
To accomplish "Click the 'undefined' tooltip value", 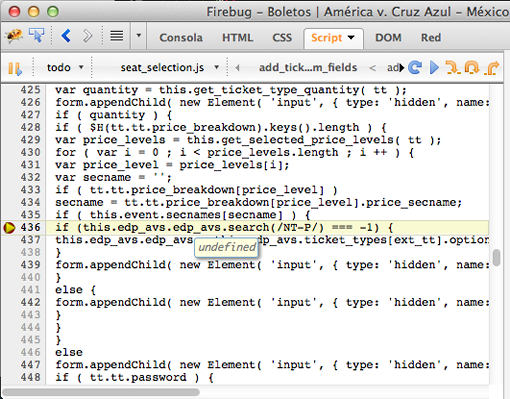I will coord(227,247).
